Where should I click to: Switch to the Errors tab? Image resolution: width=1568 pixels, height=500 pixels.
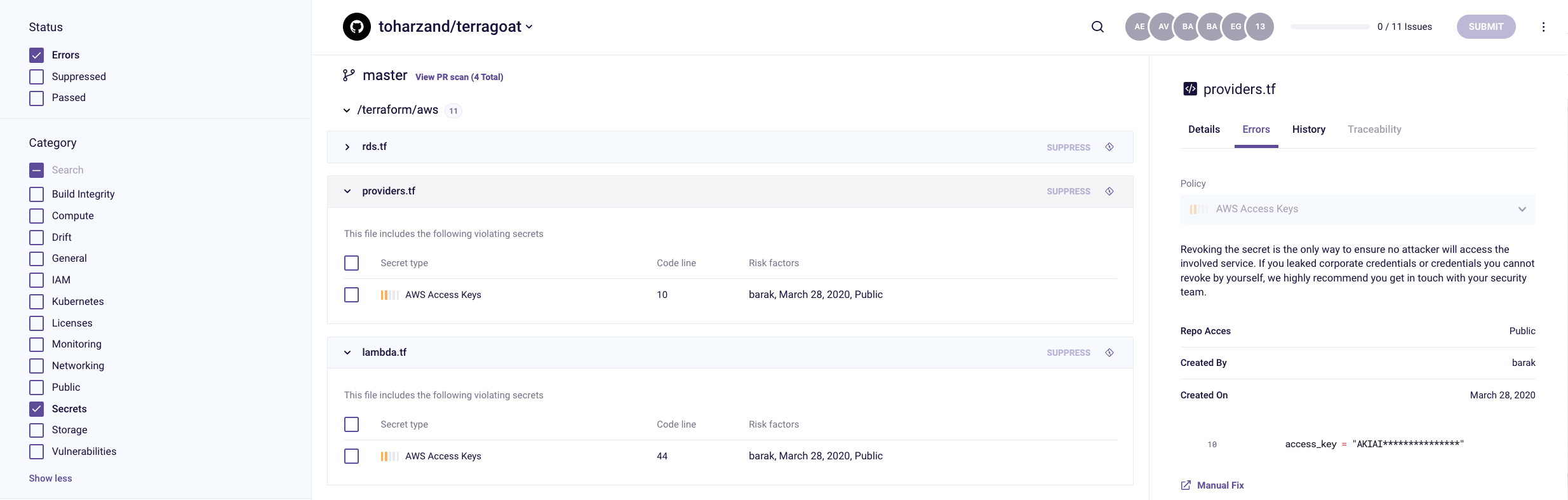1256,130
